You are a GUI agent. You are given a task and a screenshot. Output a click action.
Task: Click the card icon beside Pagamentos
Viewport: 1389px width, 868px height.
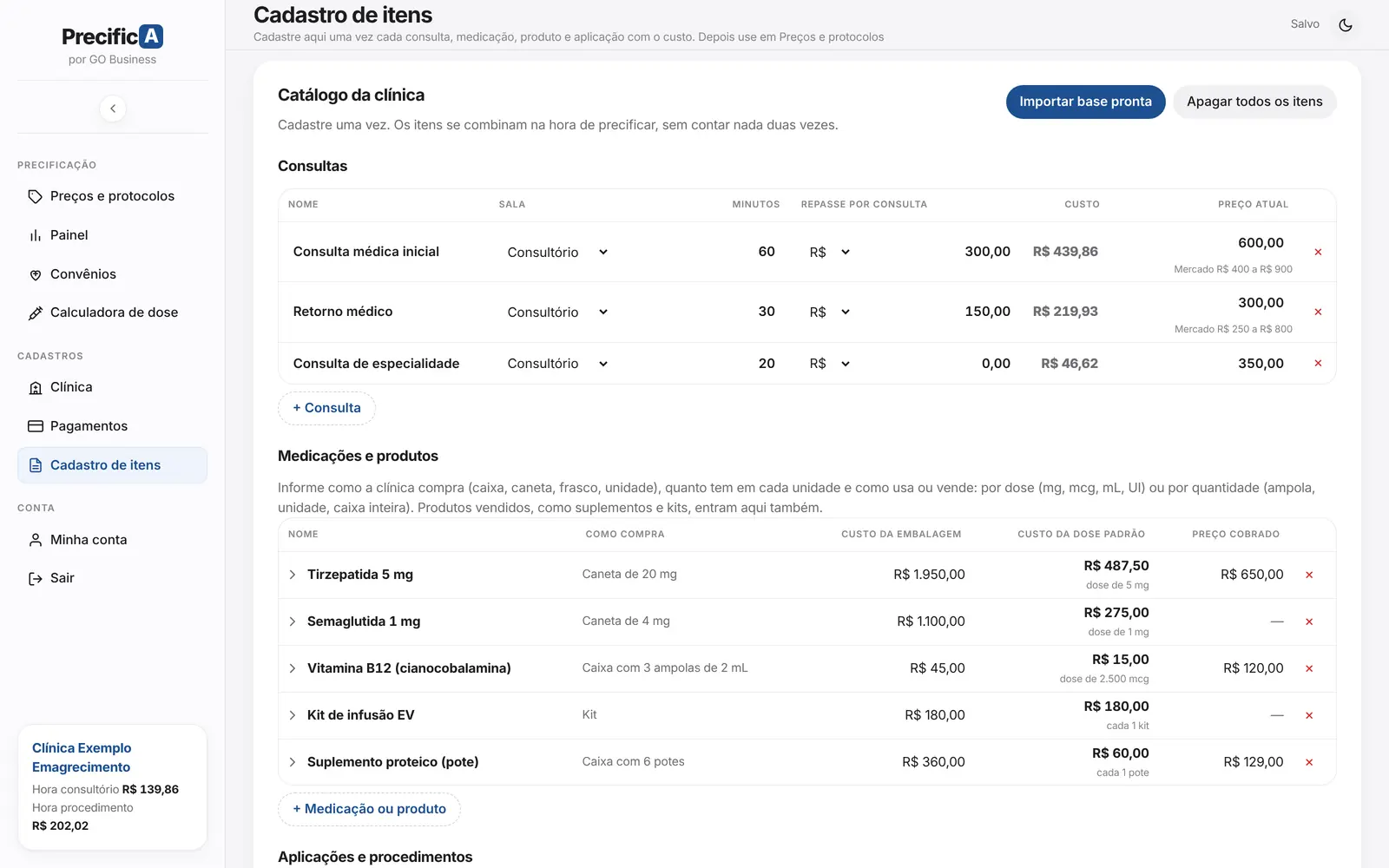36,426
